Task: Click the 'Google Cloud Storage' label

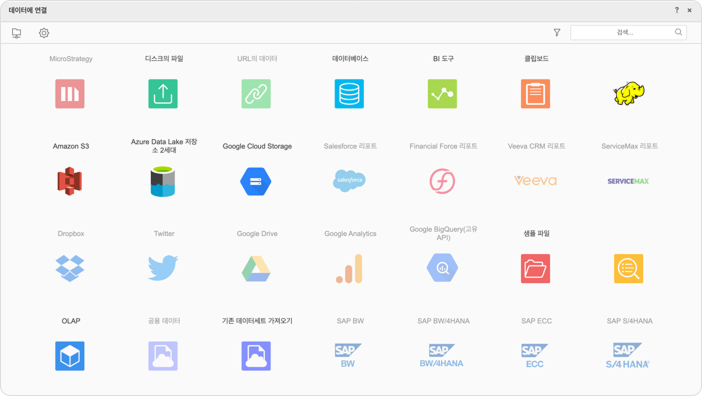Action: click(257, 146)
